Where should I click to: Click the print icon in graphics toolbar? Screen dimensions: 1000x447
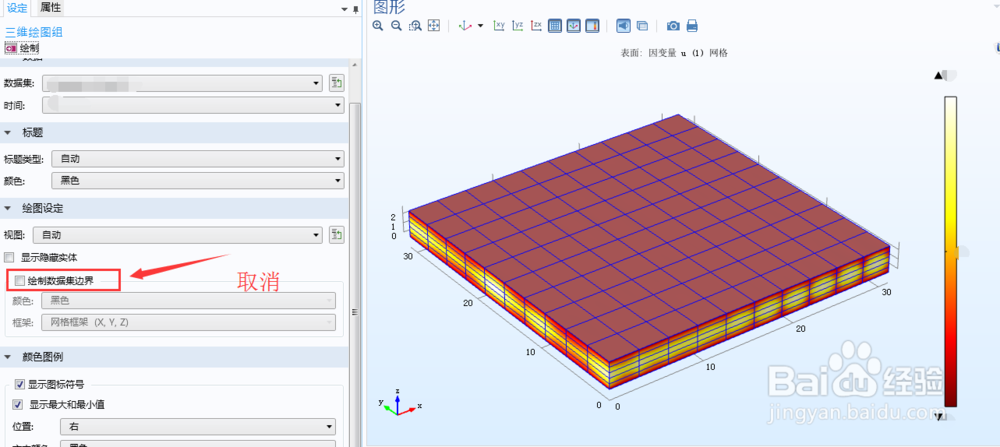(x=692, y=26)
